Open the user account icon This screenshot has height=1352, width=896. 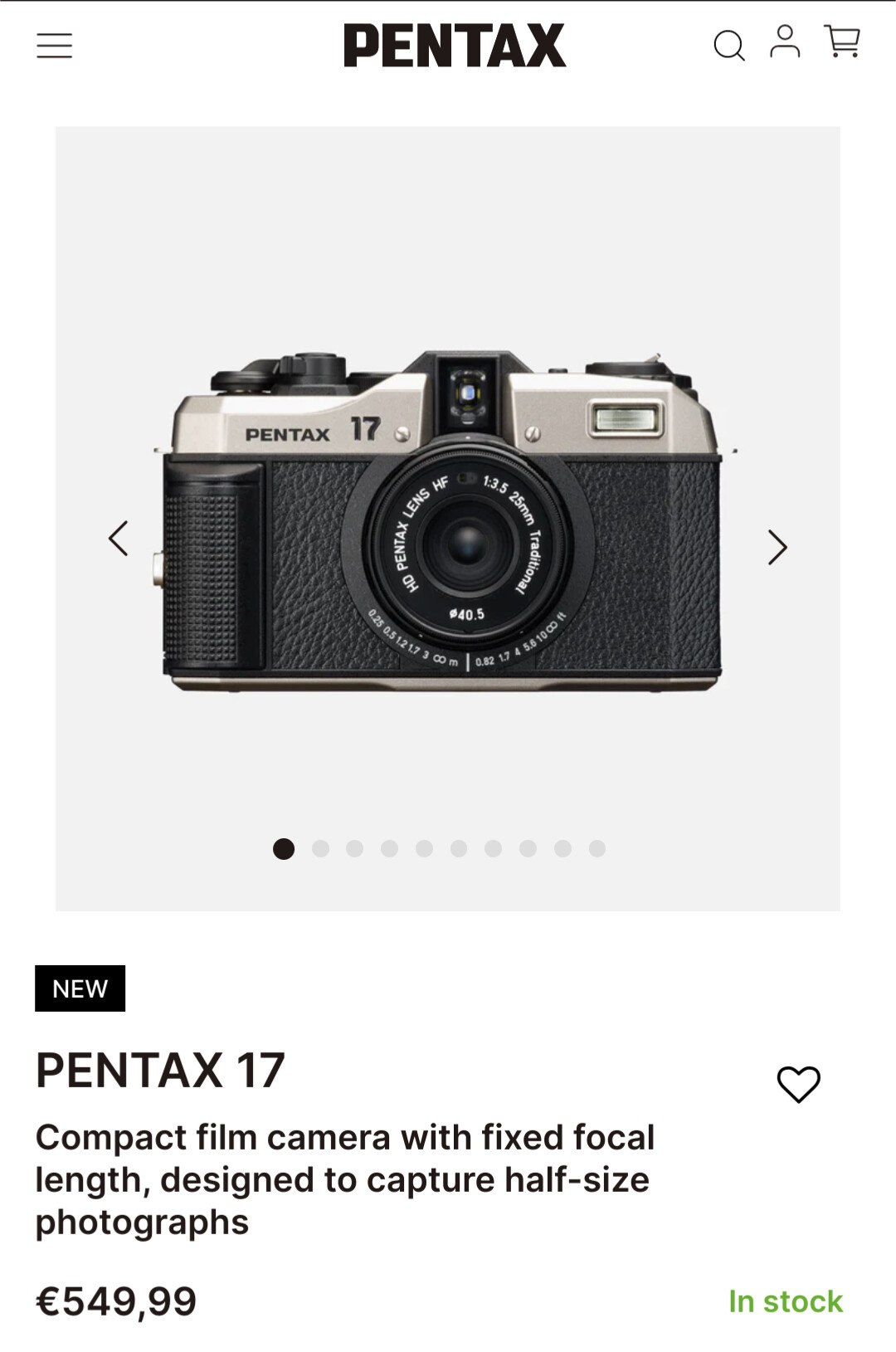785,42
